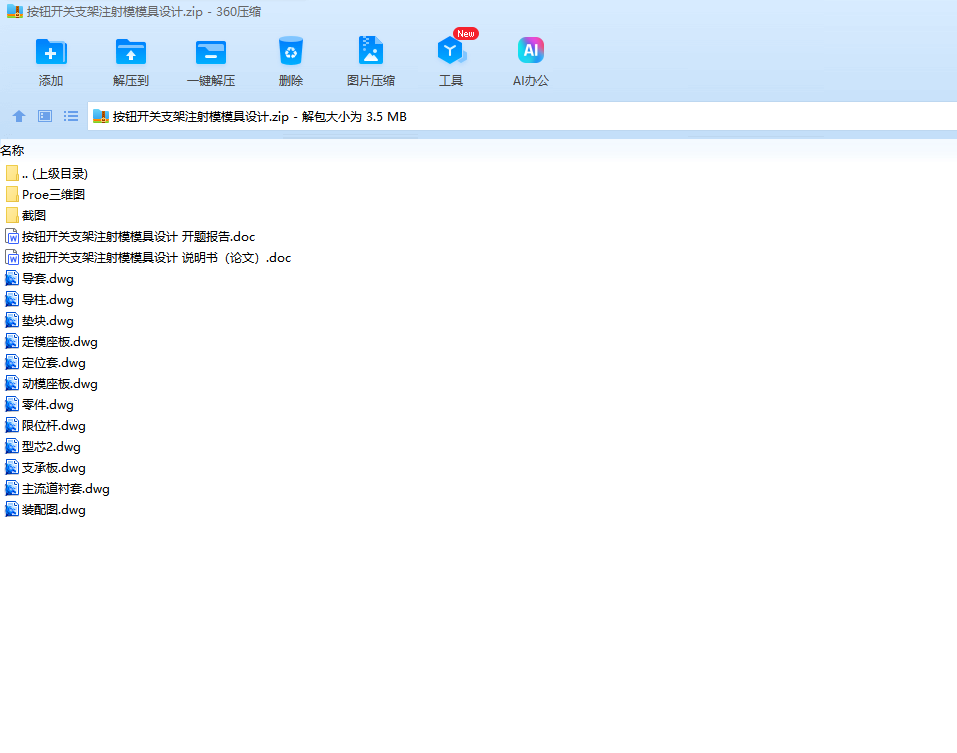Go up one level with arrow icon
Screen dimensions: 957x753
(19, 116)
